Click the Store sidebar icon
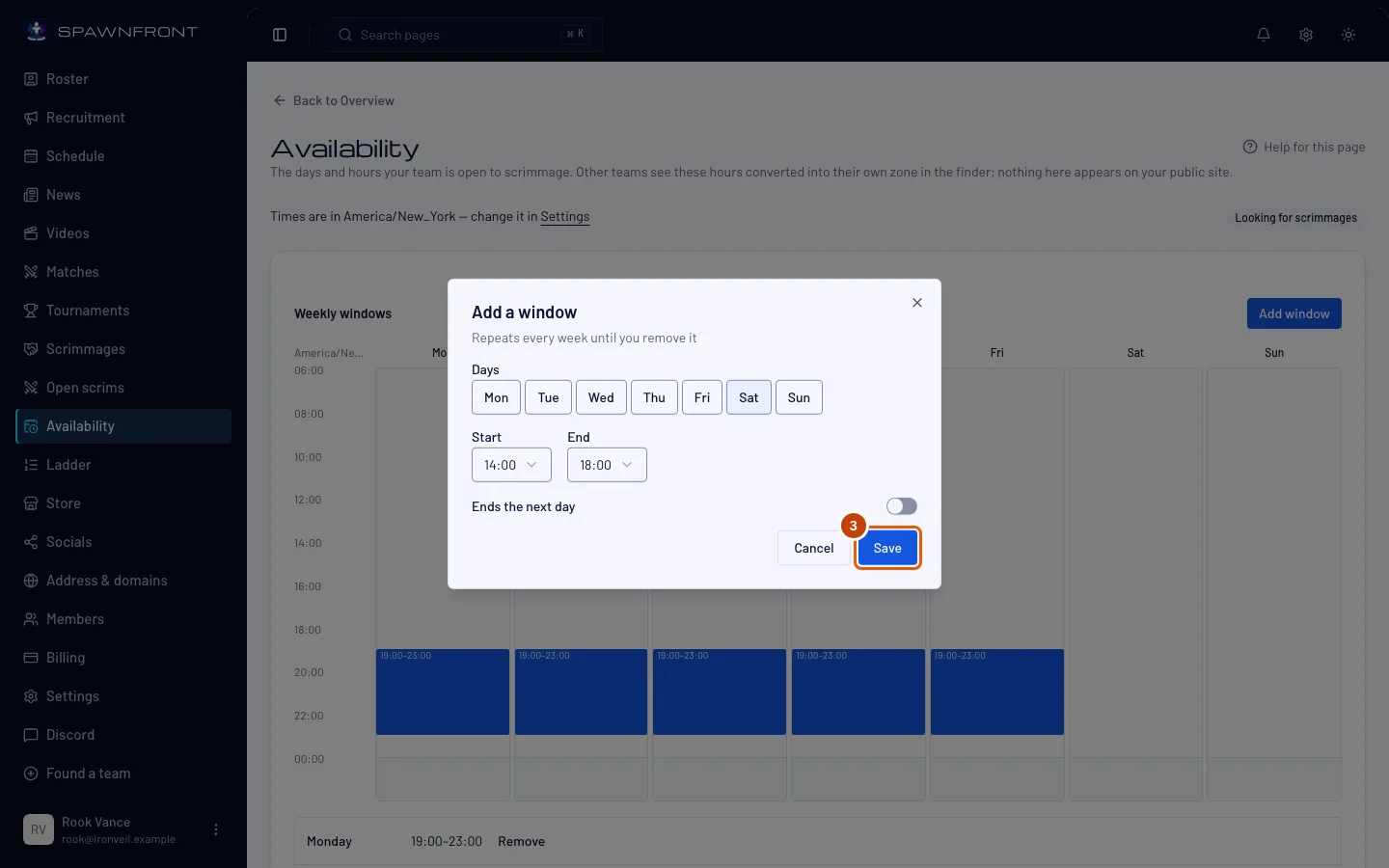 31,503
